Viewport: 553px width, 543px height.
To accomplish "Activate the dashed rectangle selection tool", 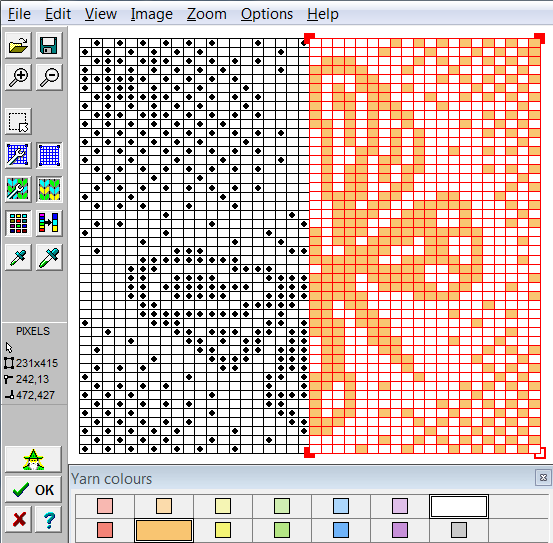I will (18, 122).
